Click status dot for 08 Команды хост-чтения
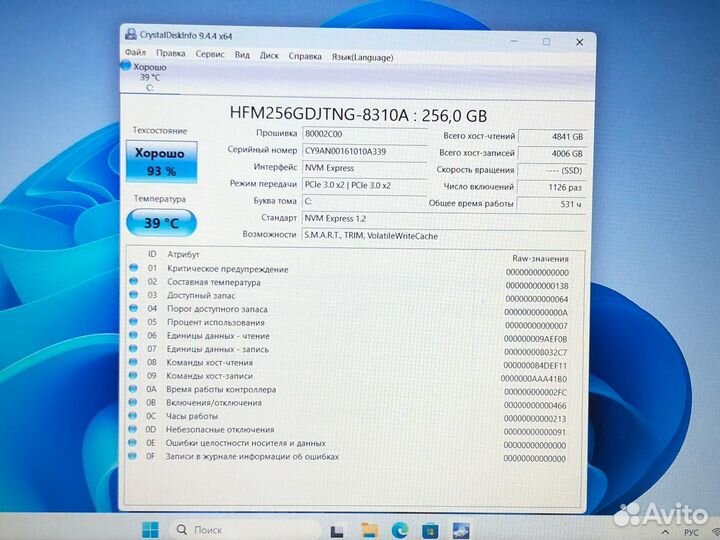Image resolution: width=720 pixels, height=540 pixels. pyautogui.click(x=133, y=361)
